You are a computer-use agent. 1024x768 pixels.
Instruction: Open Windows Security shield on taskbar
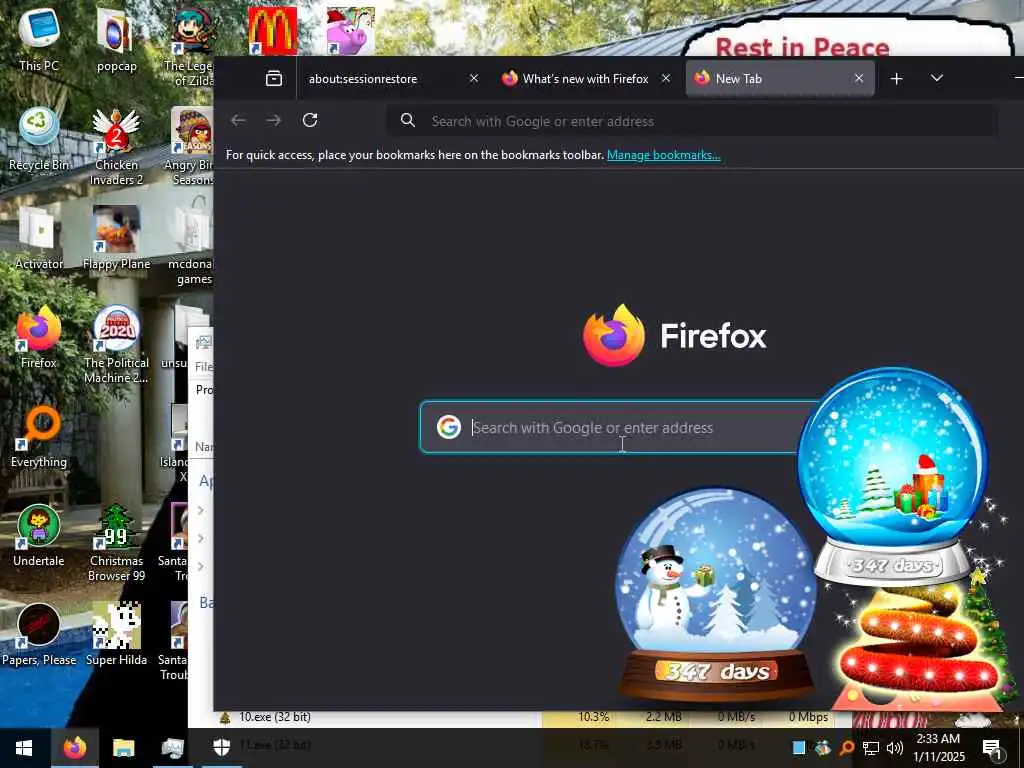click(221, 748)
